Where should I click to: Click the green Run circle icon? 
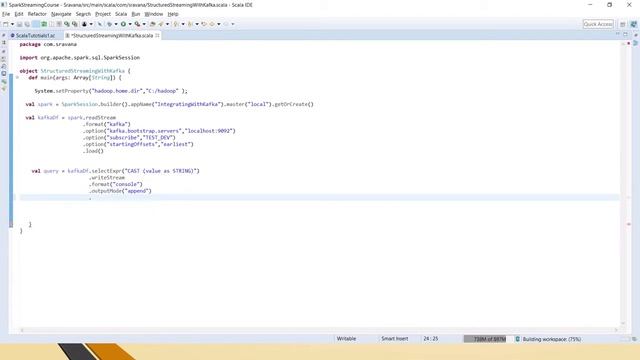point(123,24)
